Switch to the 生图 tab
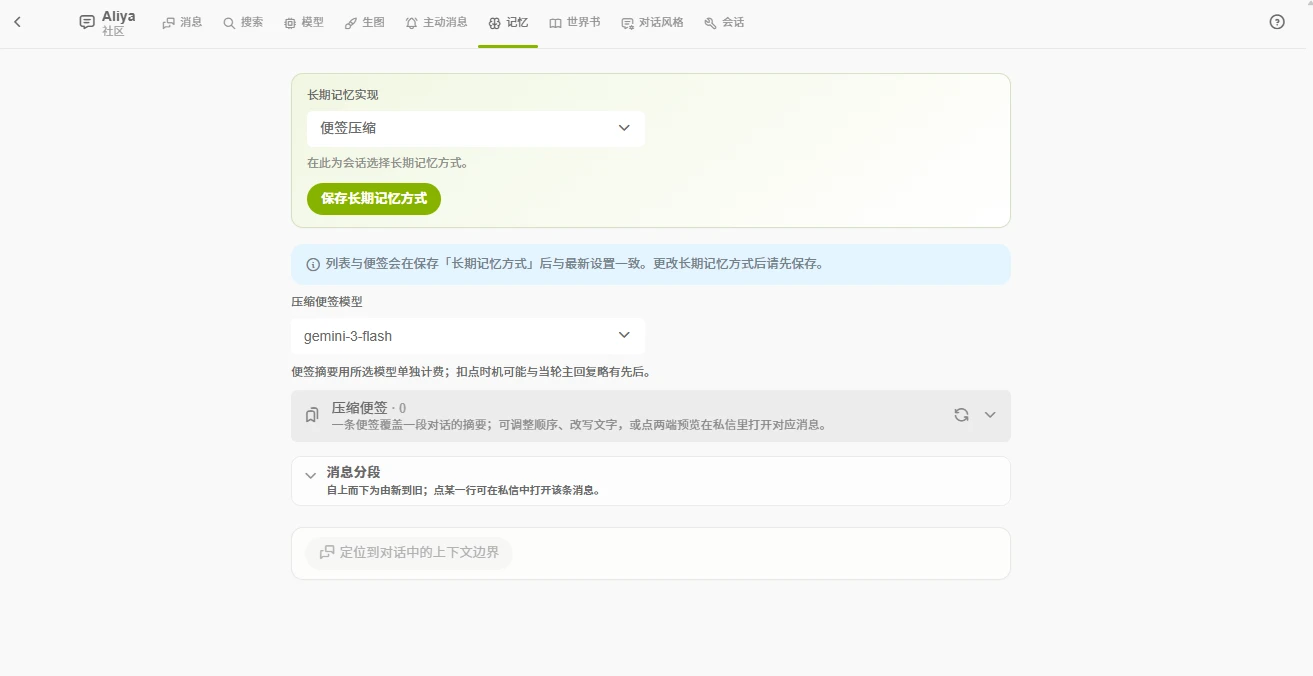This screenshot has width=1313, height=676. click(x=365, y=22)
